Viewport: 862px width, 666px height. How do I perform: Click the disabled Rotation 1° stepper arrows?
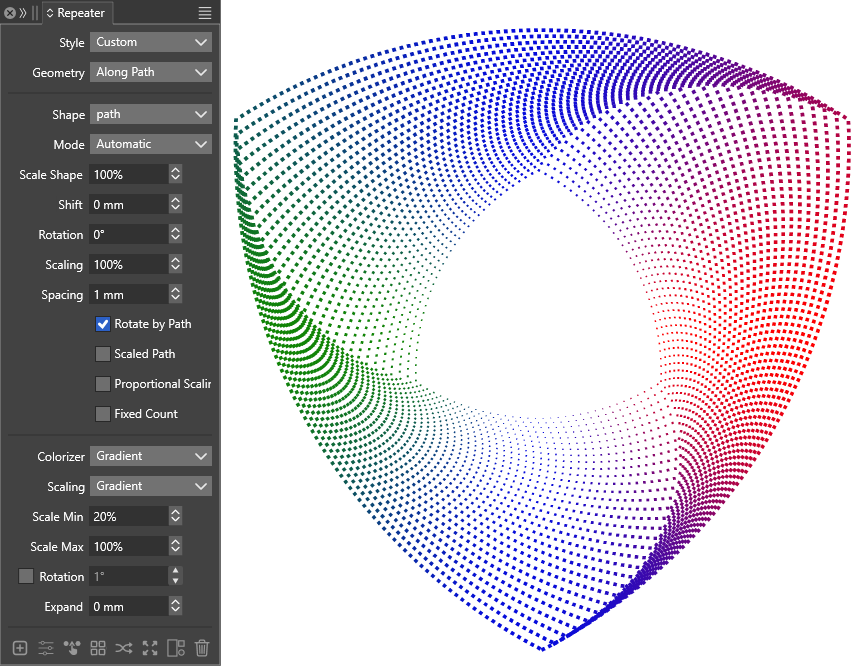(175, 576)
